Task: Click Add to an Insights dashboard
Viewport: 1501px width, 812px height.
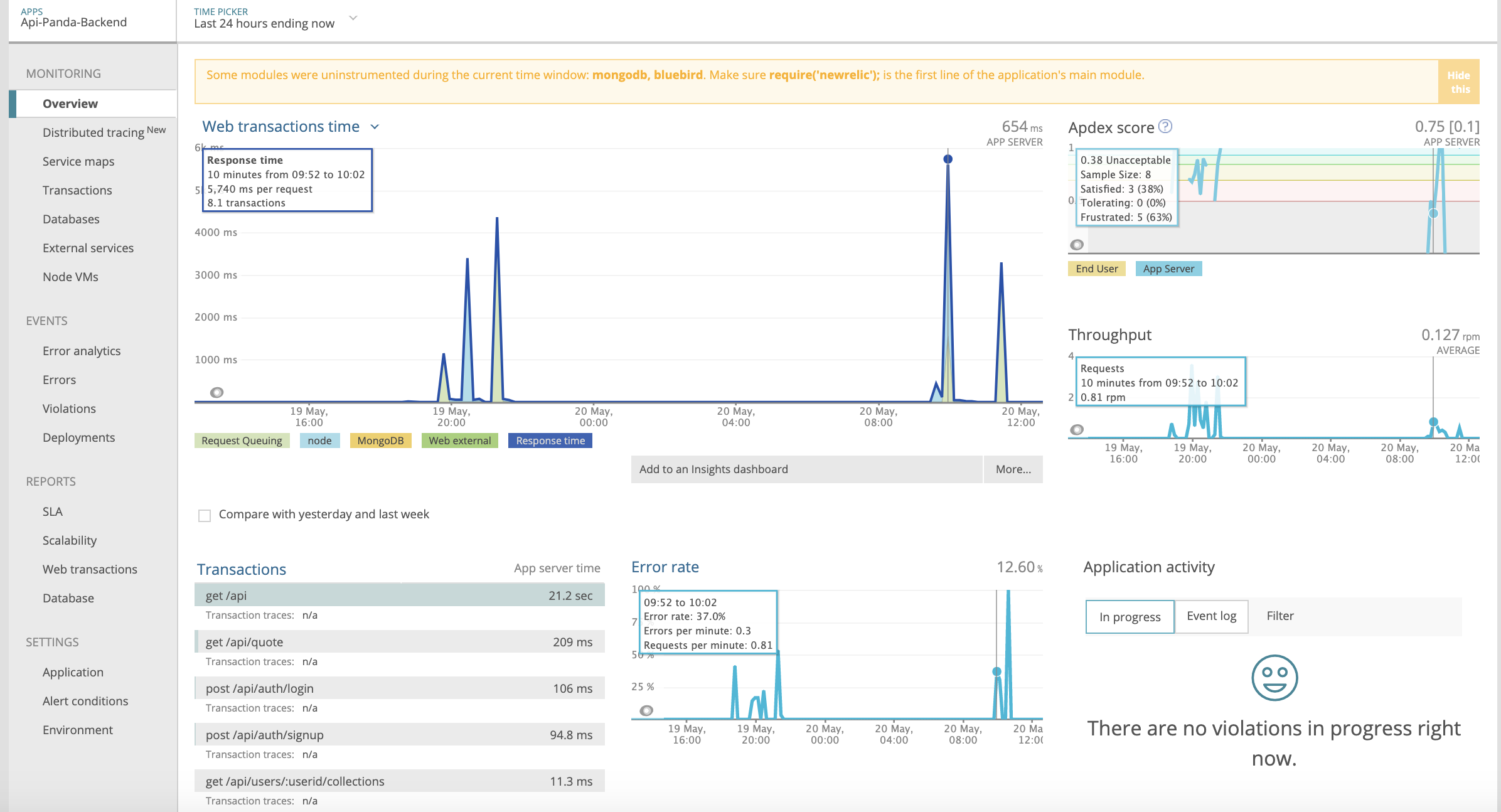Action: coord(713,469)
